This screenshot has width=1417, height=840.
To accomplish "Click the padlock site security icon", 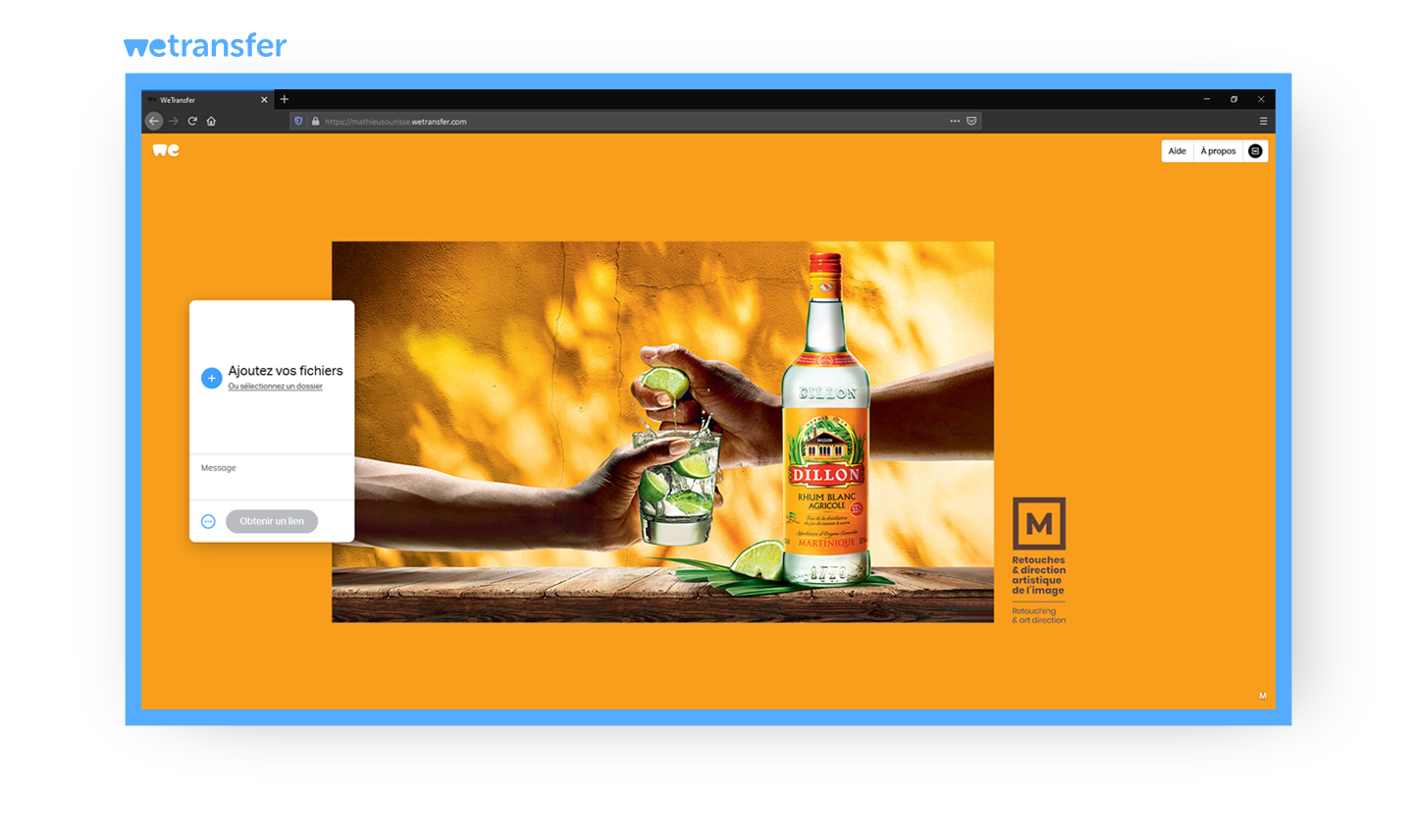I will coord(315,122).
